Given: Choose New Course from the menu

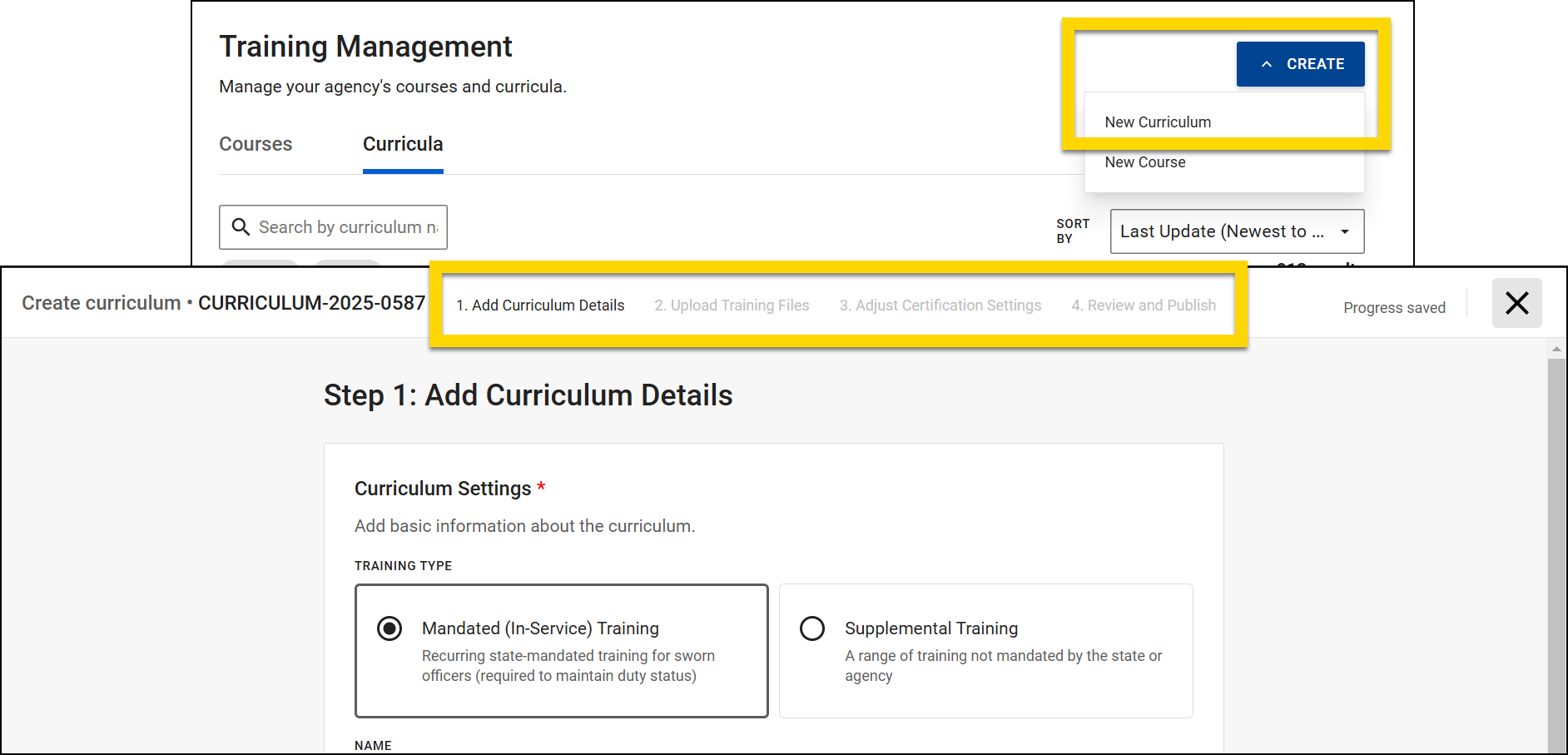Looking at the screenshot, I should click(1144, 161).
